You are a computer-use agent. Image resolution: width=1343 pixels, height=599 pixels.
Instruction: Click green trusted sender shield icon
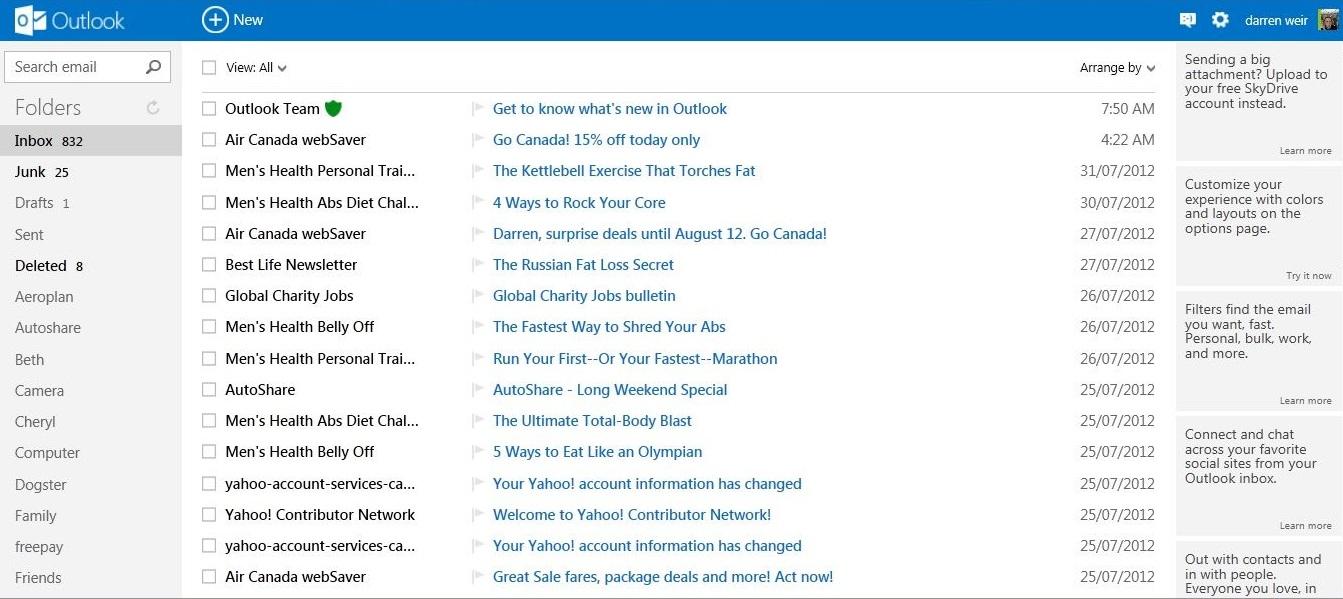[333, 109]
